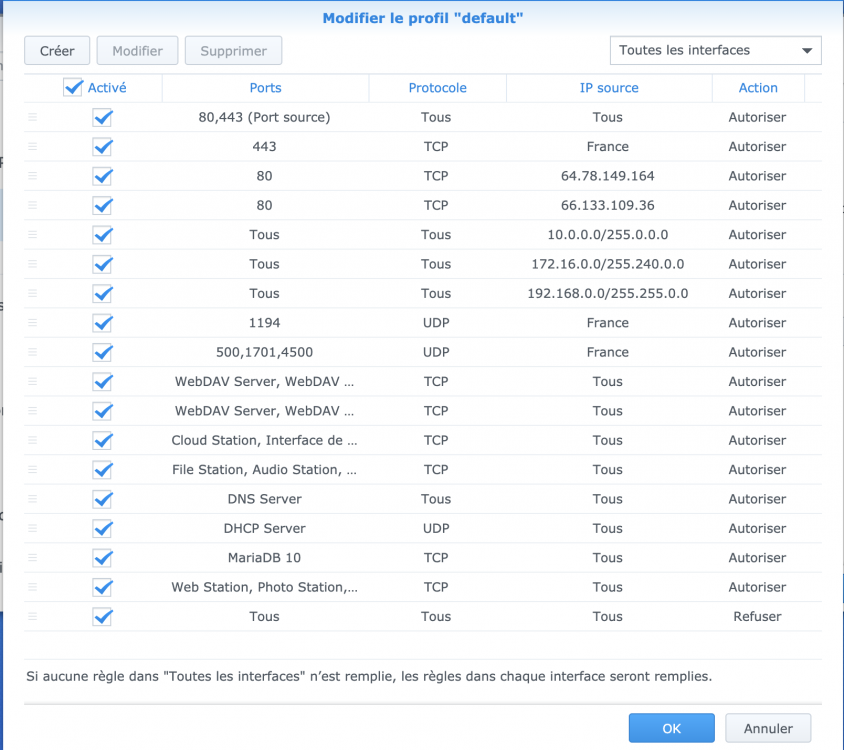
Task: Open the Toutes les interfaces dropdown
Action: click(715, 50)
